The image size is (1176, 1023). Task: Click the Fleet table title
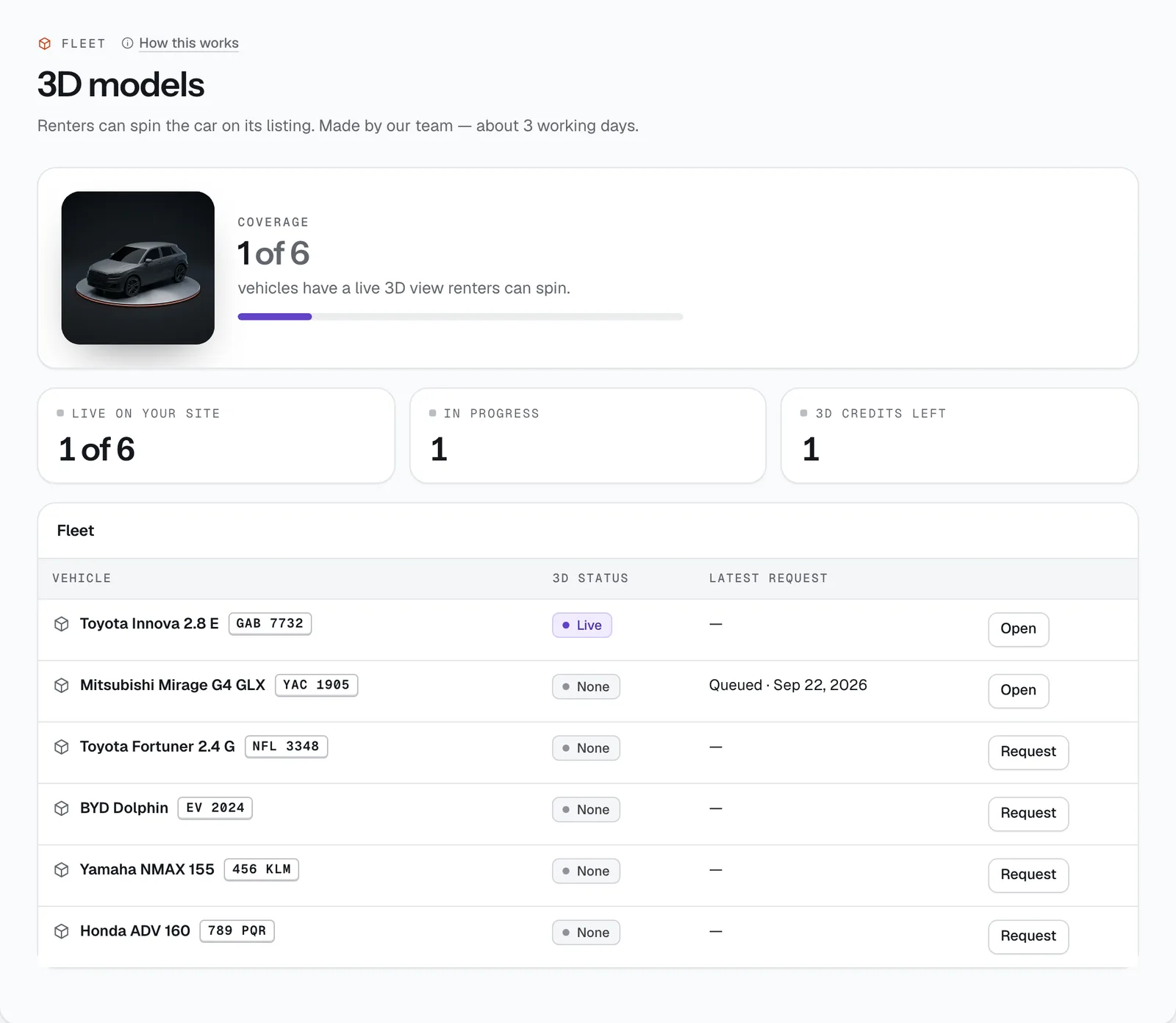76,531
